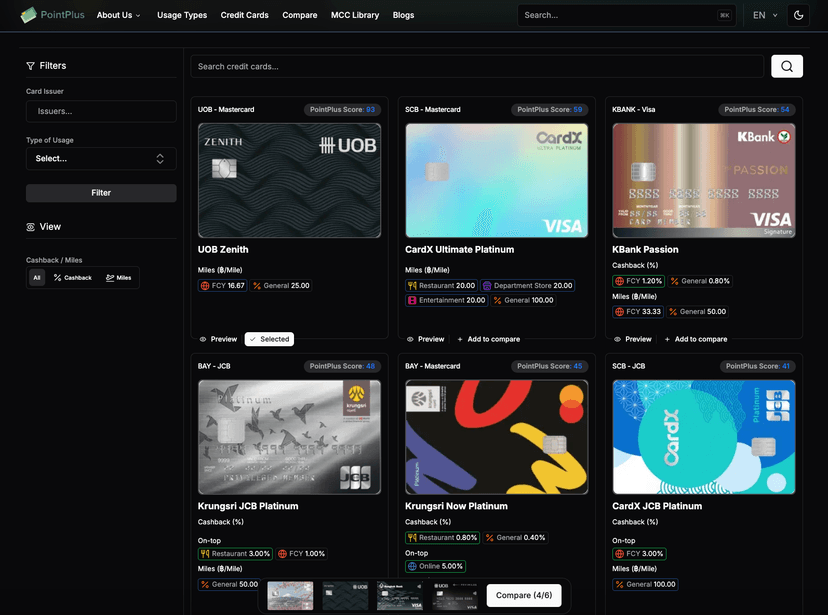The height and width of the screenshot is (615, 828).
Task: Click the KBank Passion card image
Action: (x=704, y=181)
